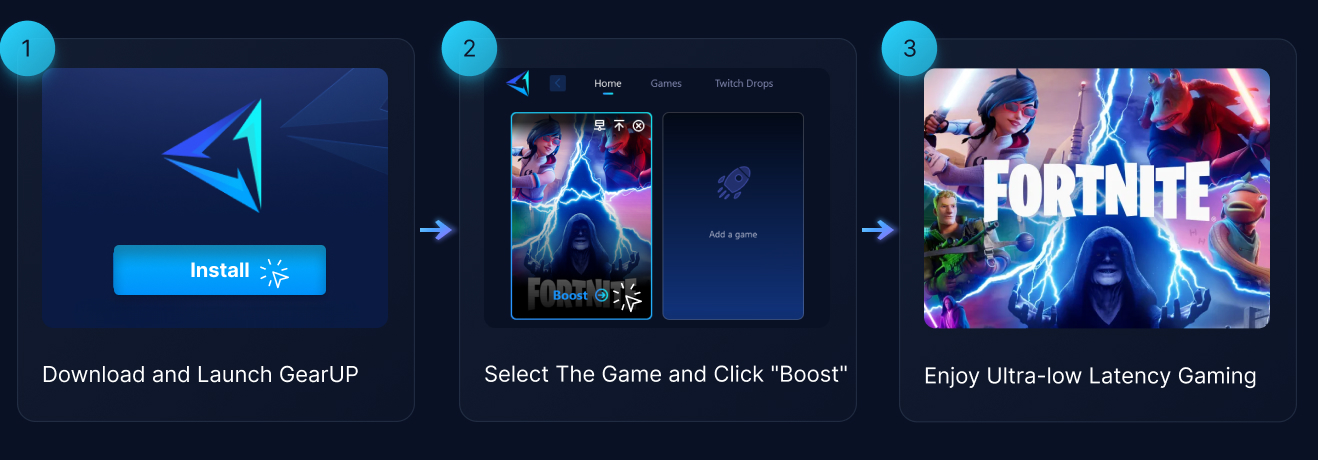Click the step 2 number badge
The height and width of the screenshot is (460, 1318).
(470, 48)
